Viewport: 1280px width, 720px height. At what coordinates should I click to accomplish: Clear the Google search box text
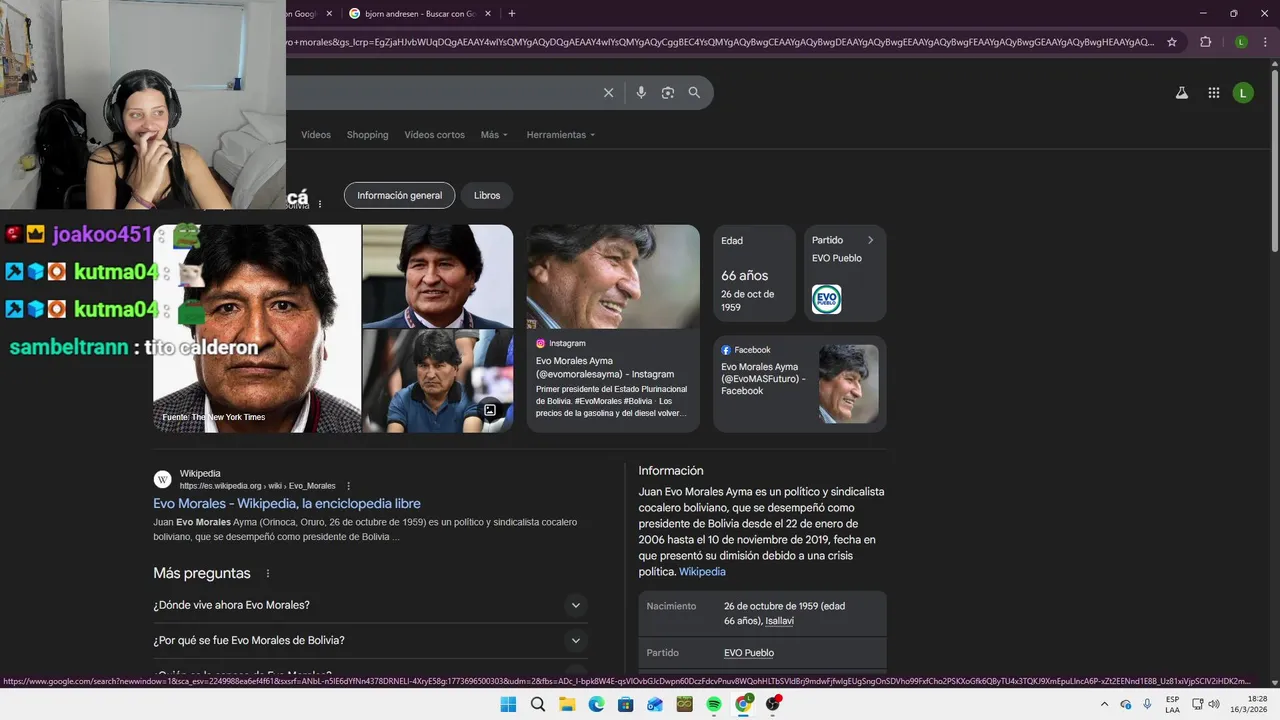tap(608, 93)
